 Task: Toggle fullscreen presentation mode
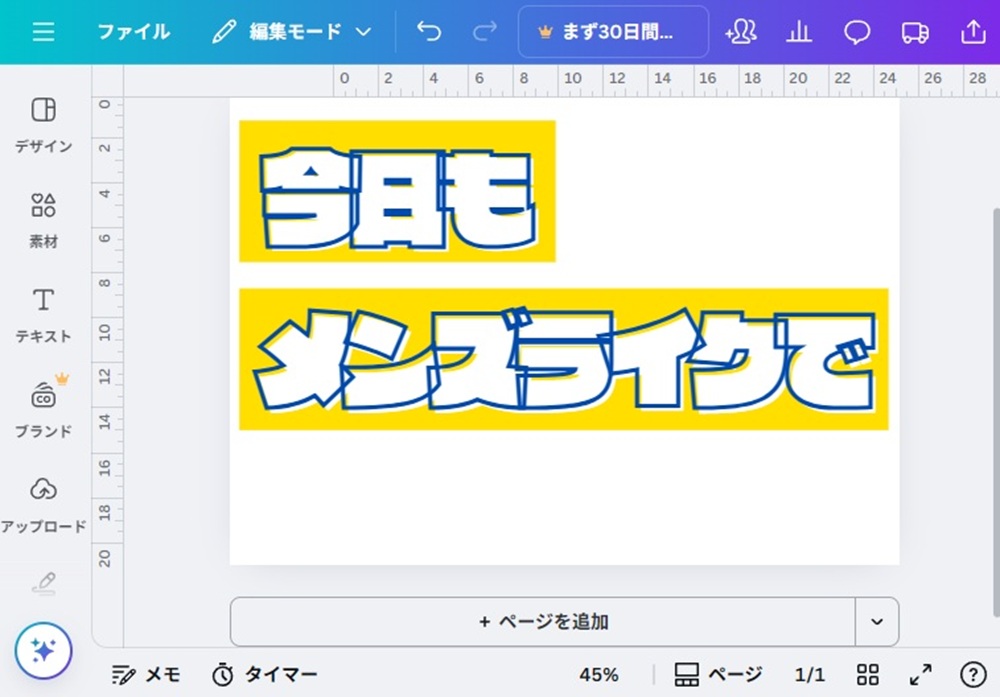[920, 674]
